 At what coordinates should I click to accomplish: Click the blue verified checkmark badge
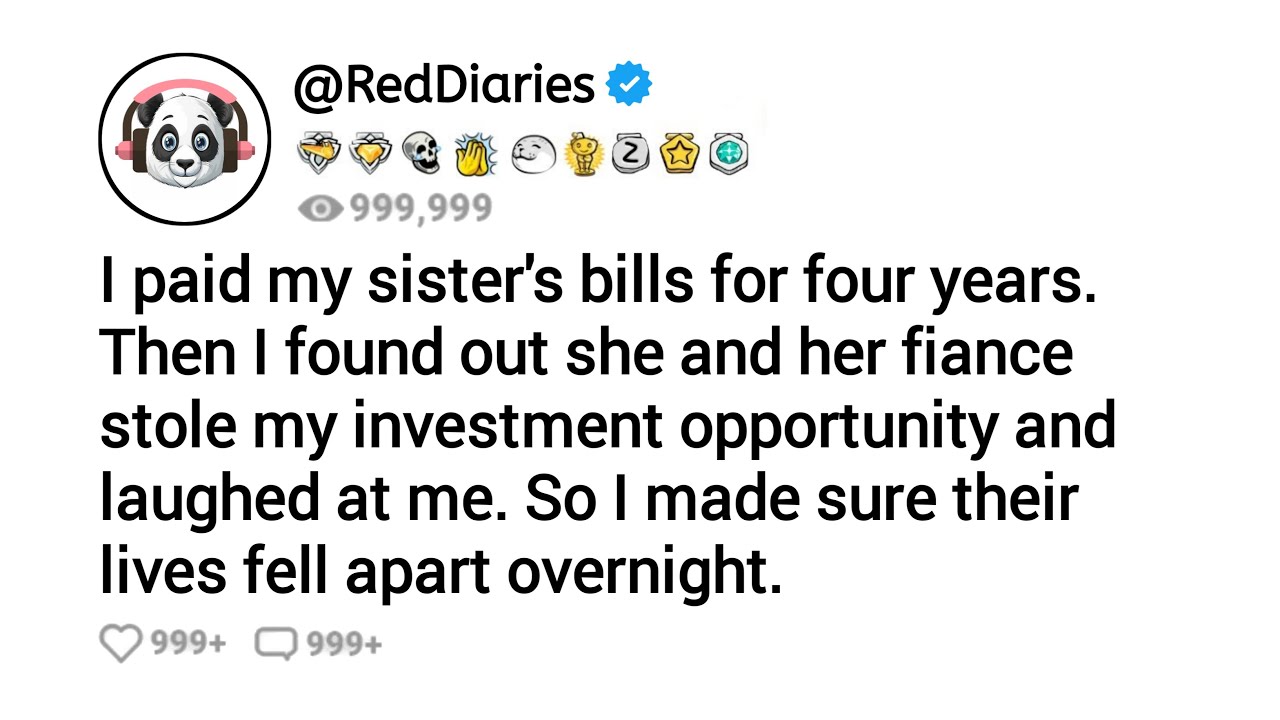(x=631, y=86)
